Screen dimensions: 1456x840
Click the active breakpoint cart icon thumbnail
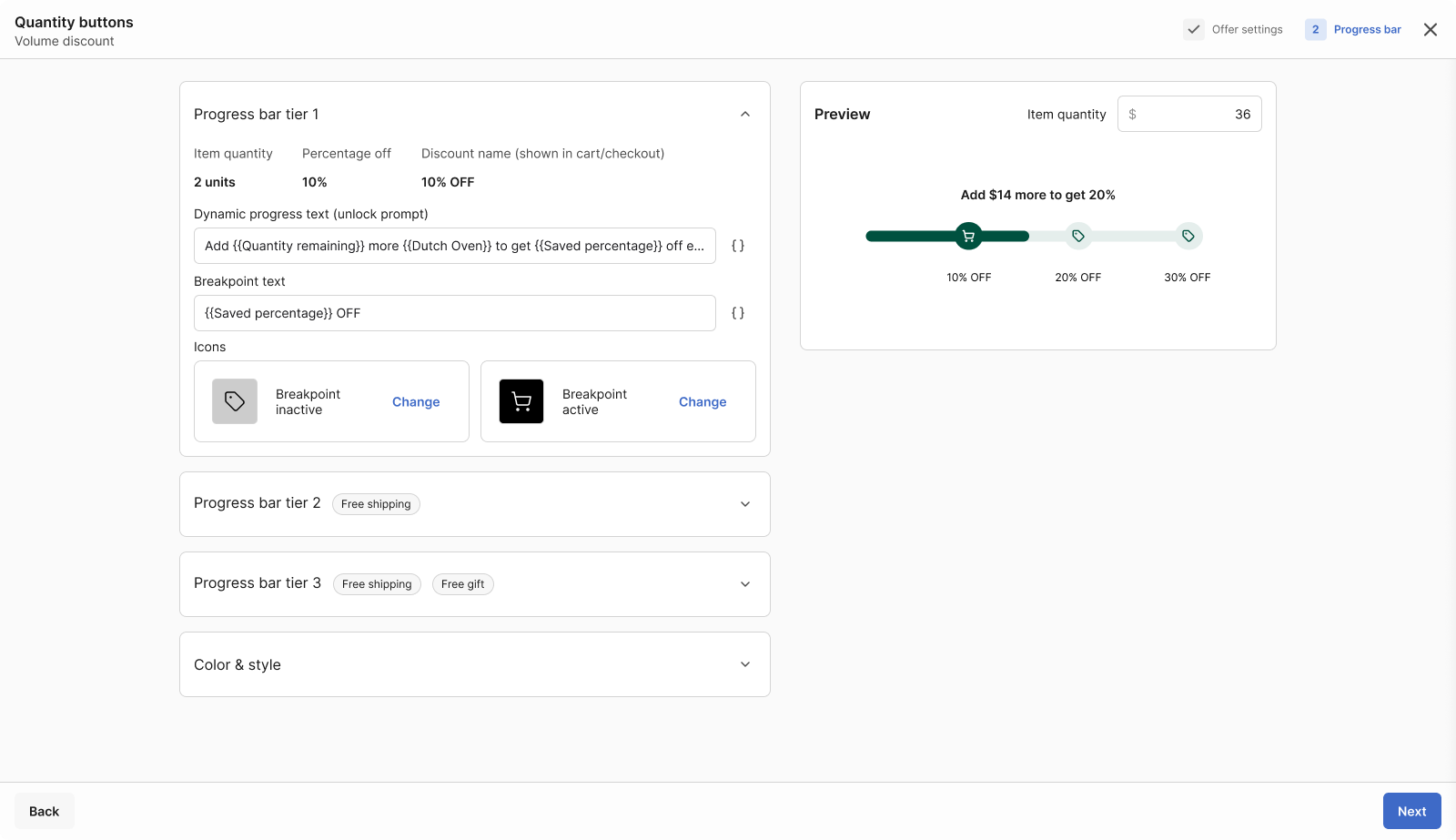point(521,401)
